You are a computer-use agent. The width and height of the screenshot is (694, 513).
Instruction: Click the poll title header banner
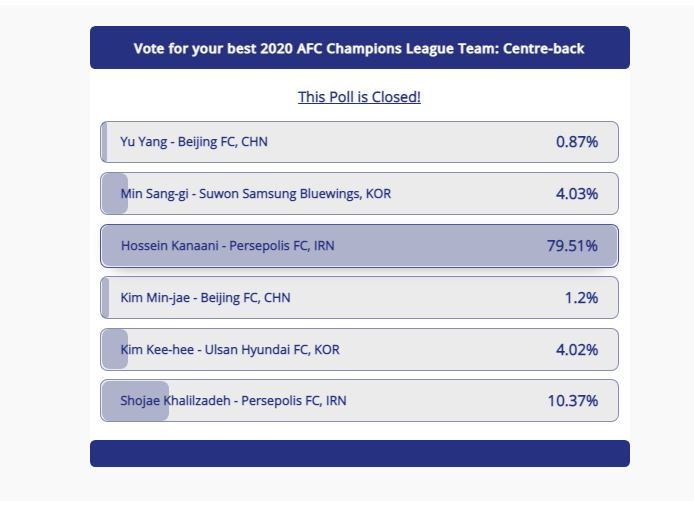[359, 48]
